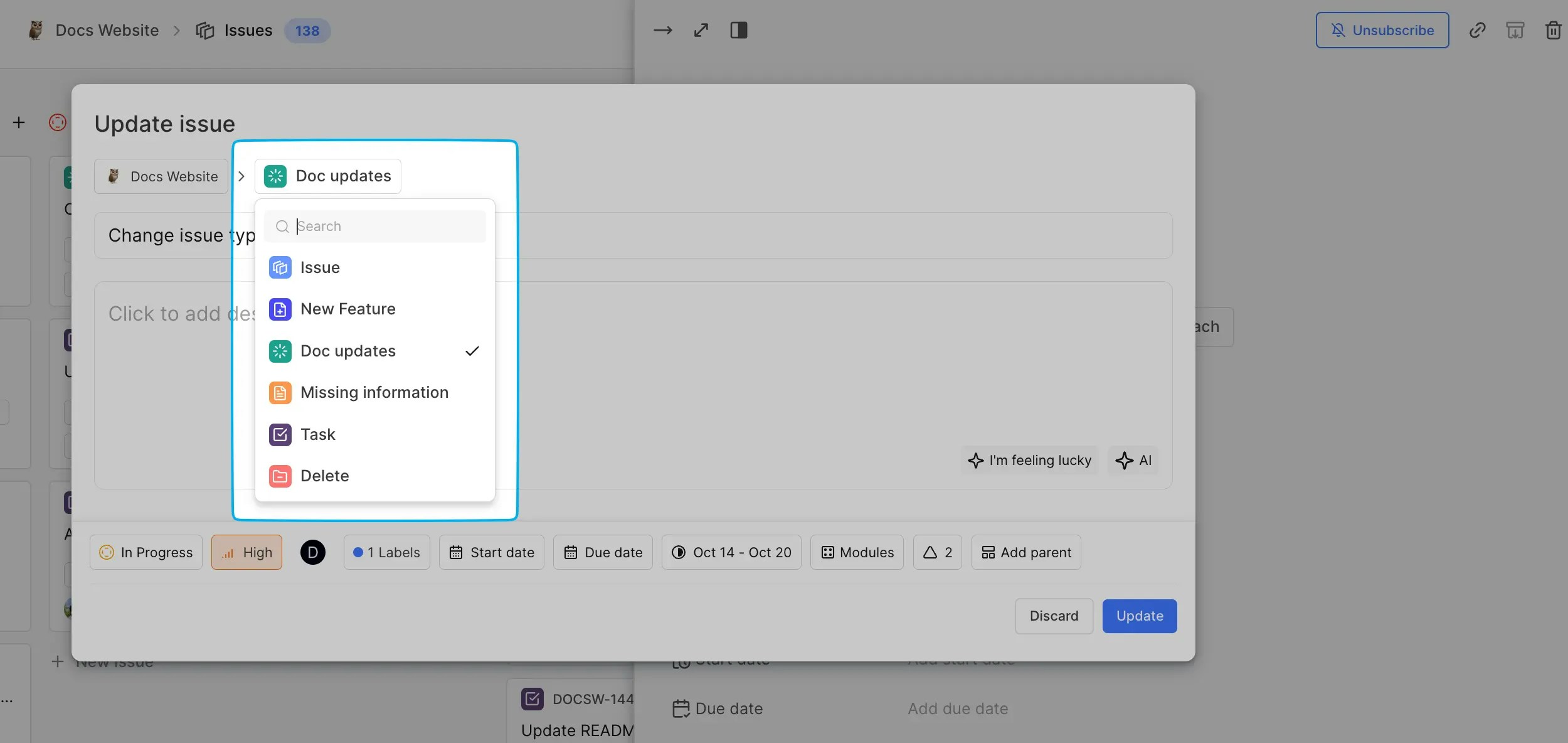Screen dimensions: 1568x743
Task: Open the 1 Labels color-dot selector
Action: point(386,552)
